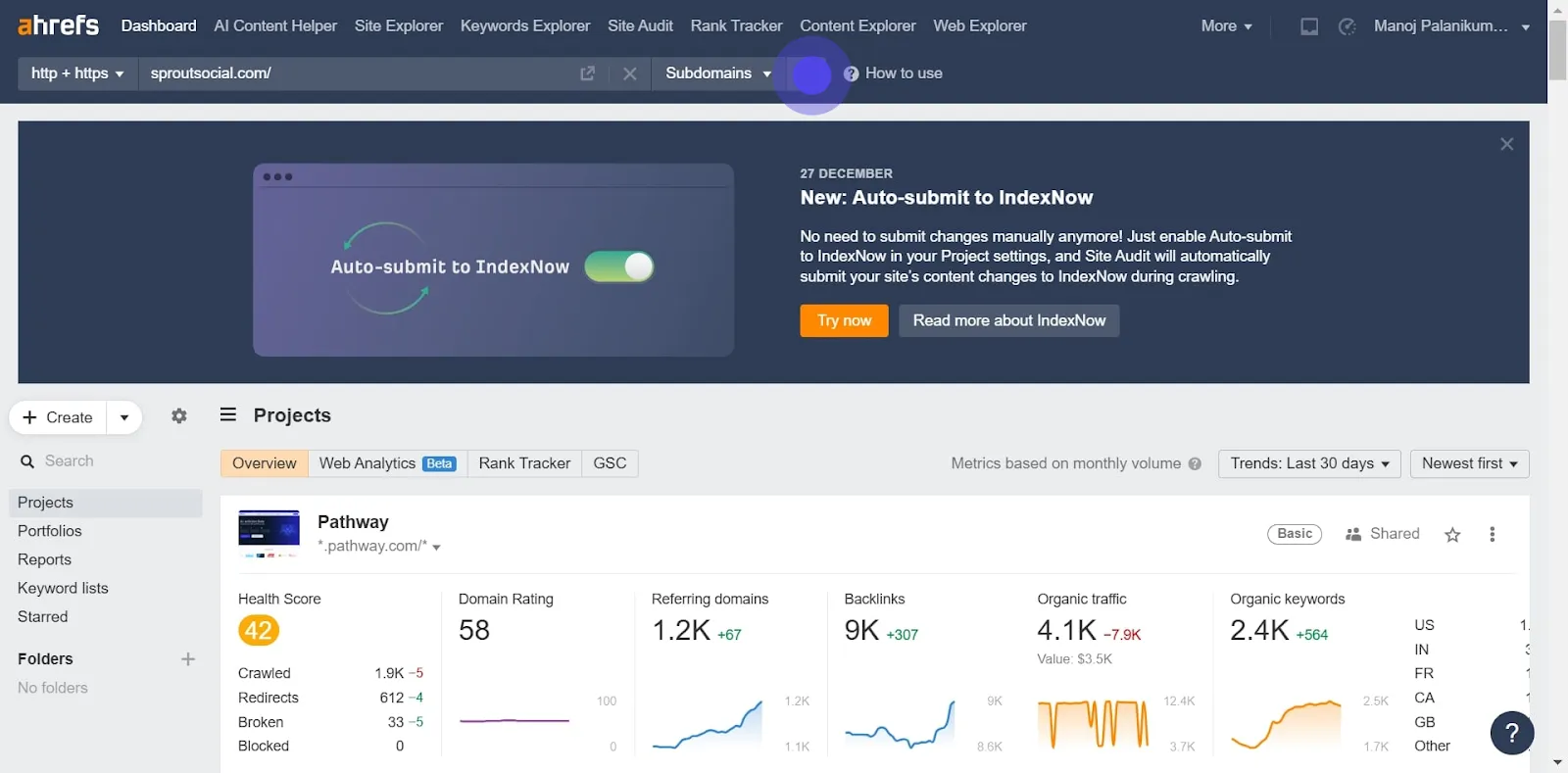Screen dimensions: 1568x773
Task: Open the Pathway project title
Action: coord(353,522)
